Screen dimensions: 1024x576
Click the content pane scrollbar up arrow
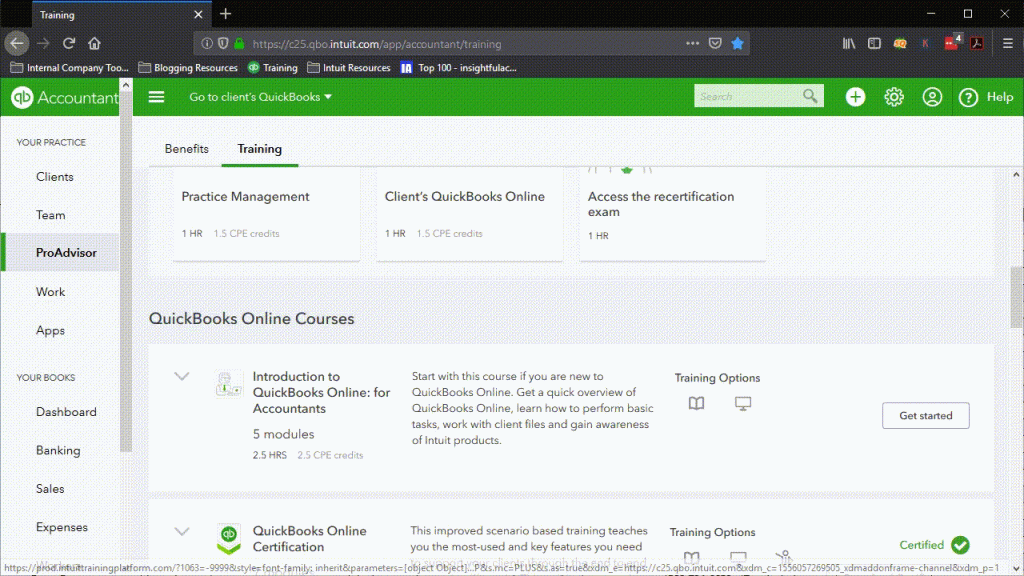(x=1016, y=174)
